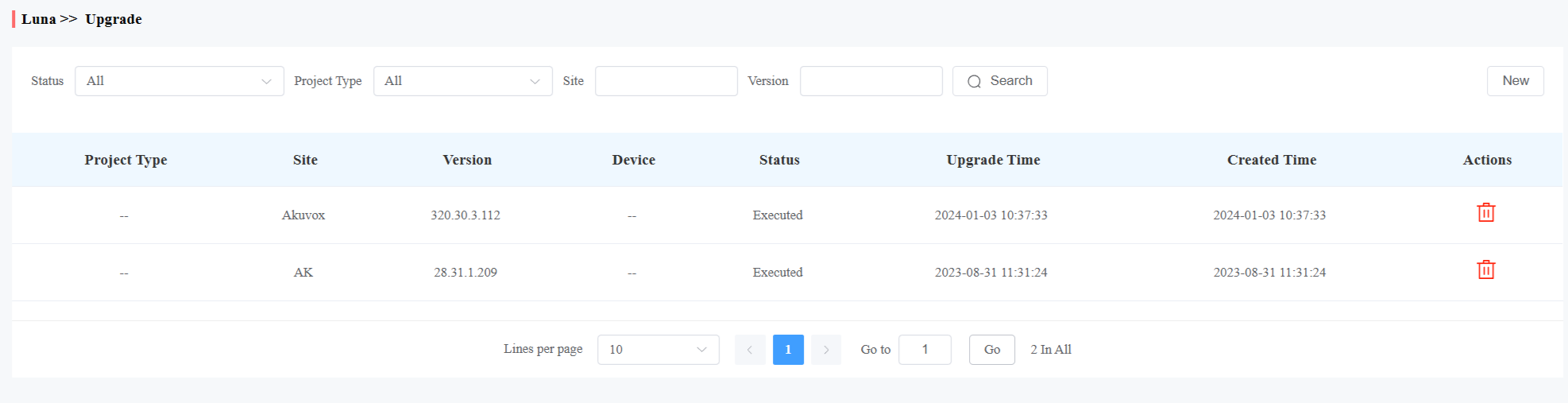Open the Project Type dropdown
The height and width of the screenshot is (403, 1568).
(x=462, y=81)
